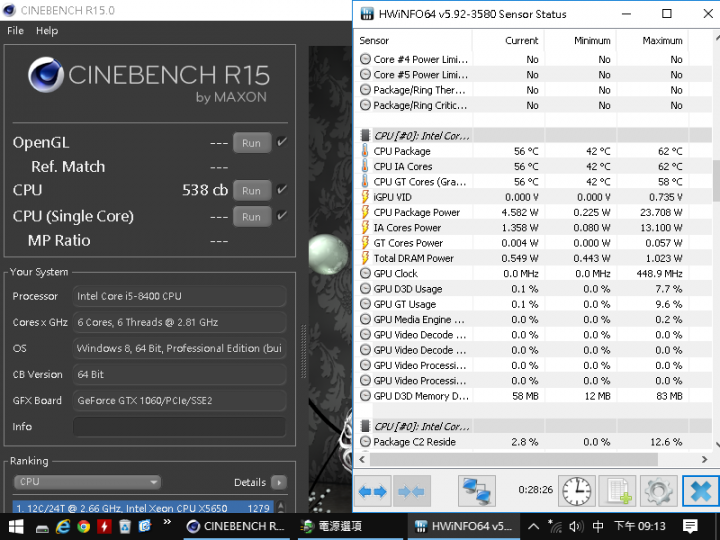Toggle OpenGL test checkbox
The image size is (720, 540).
click(x=282, y=142)
